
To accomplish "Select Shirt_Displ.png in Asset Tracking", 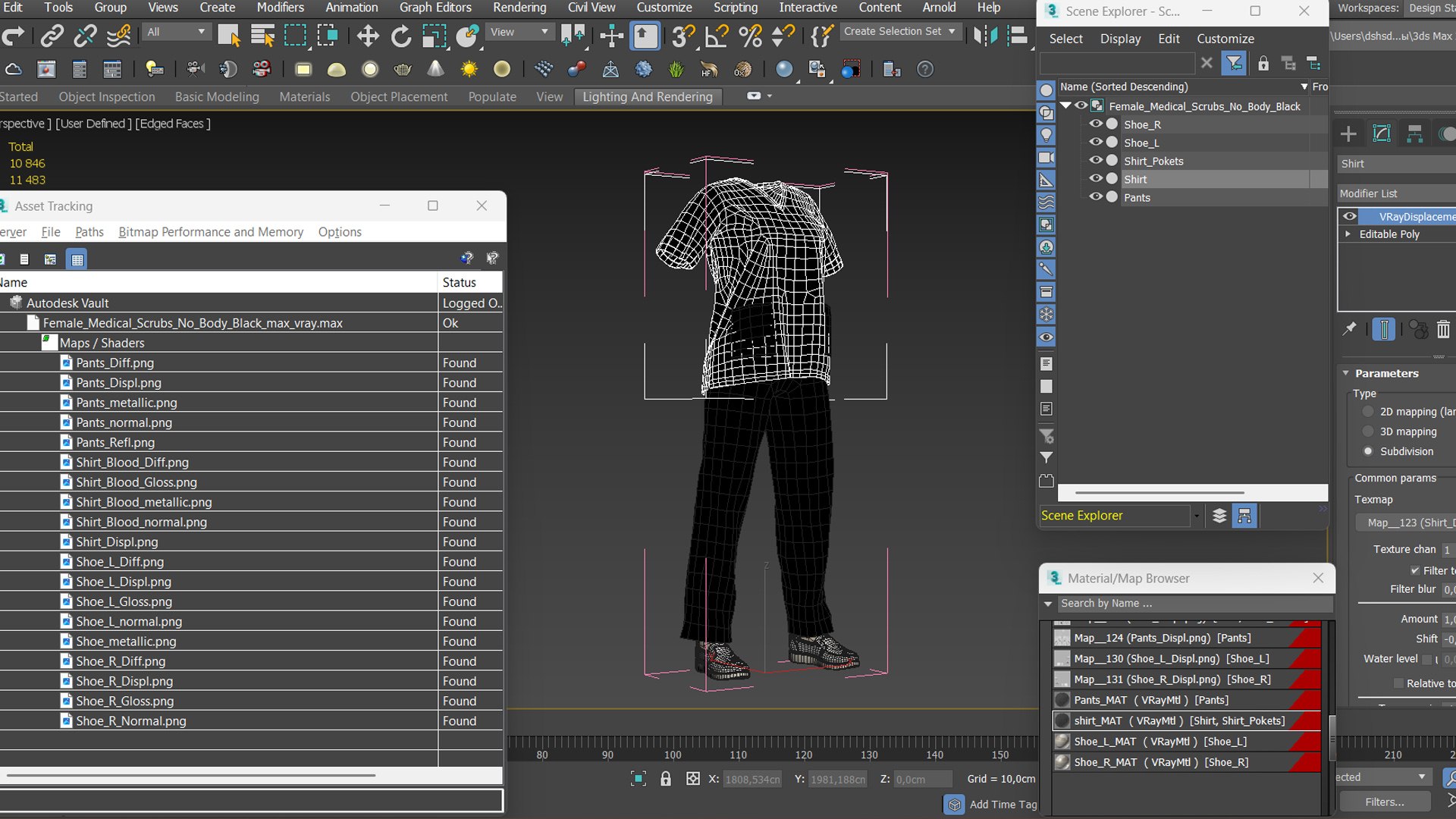I will [x=117, y=541].
